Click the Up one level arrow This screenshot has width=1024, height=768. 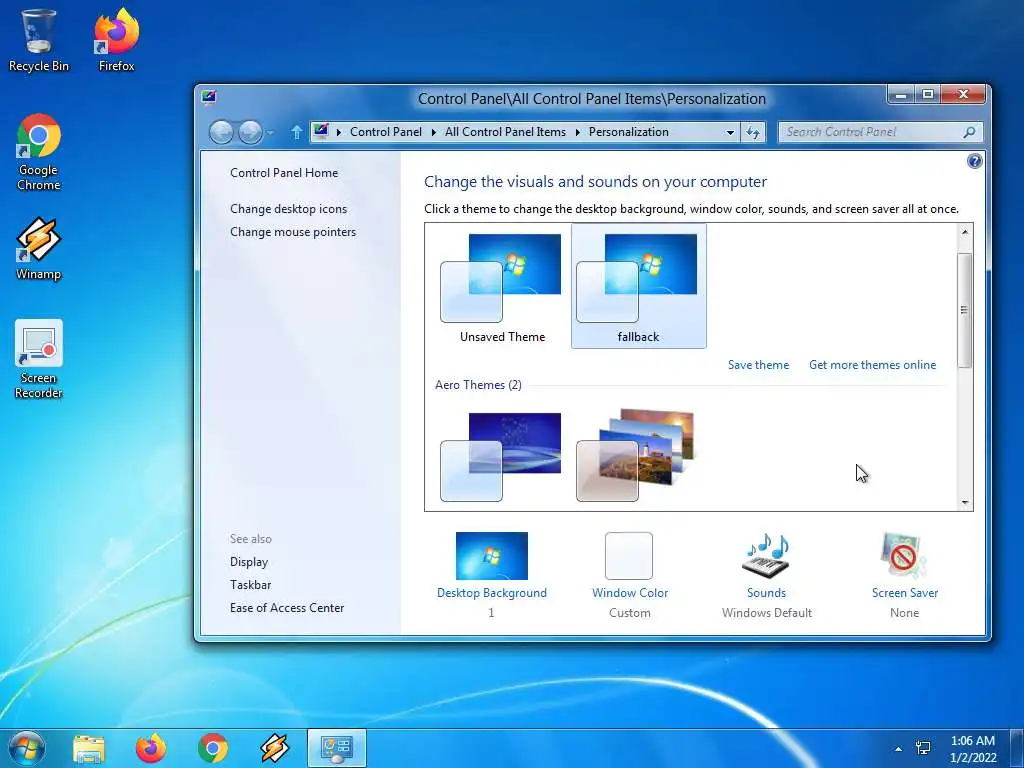[x=296, y=133]
